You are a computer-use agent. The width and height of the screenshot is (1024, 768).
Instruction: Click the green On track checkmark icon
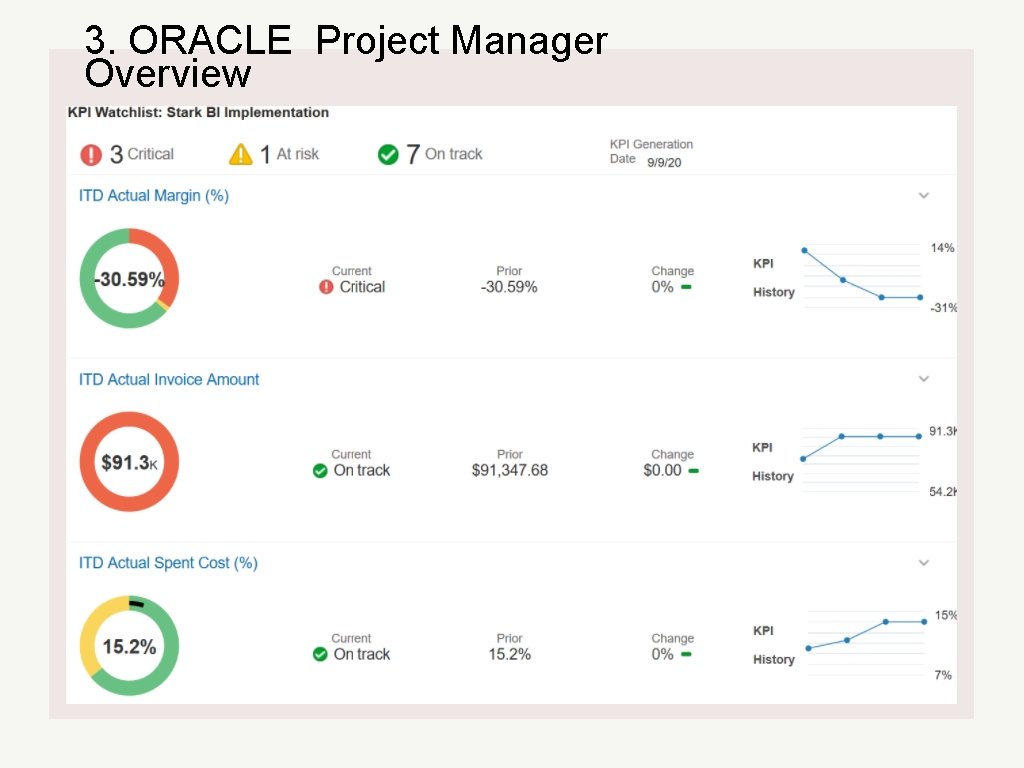[388, 153]
